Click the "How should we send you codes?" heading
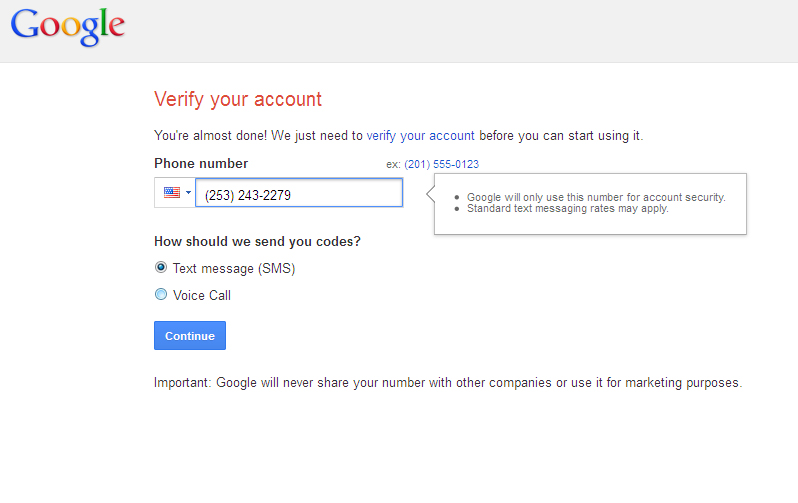798x503 pixels. point(257,242)
